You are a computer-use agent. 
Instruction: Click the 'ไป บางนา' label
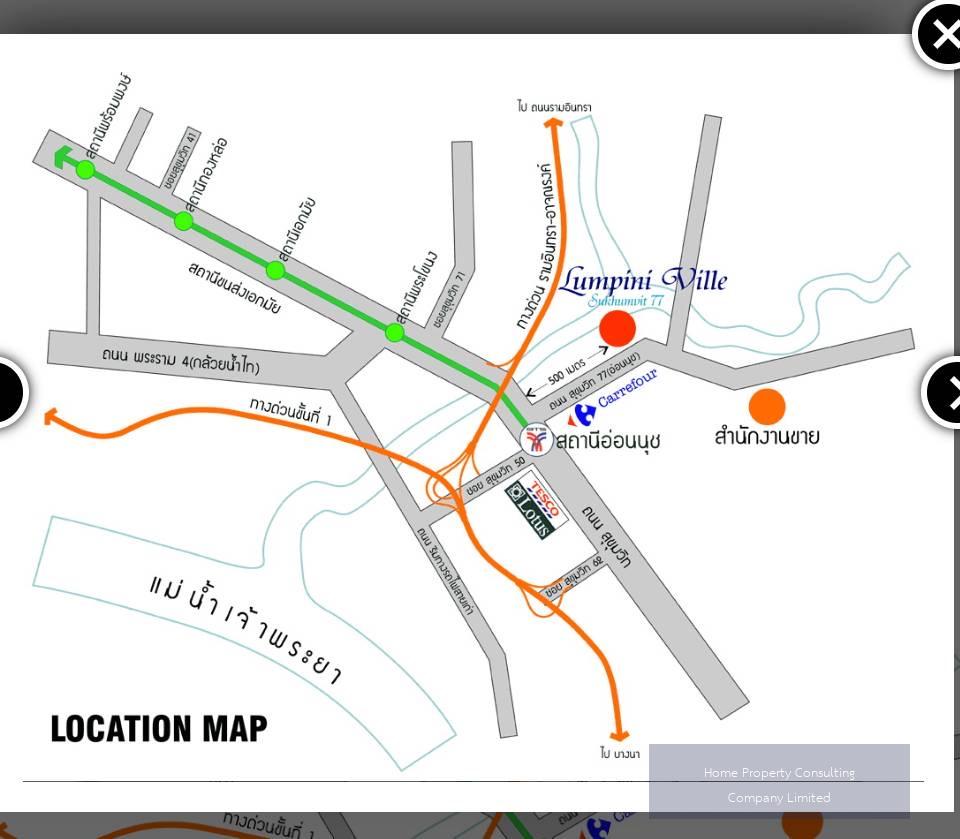[619, 753]
